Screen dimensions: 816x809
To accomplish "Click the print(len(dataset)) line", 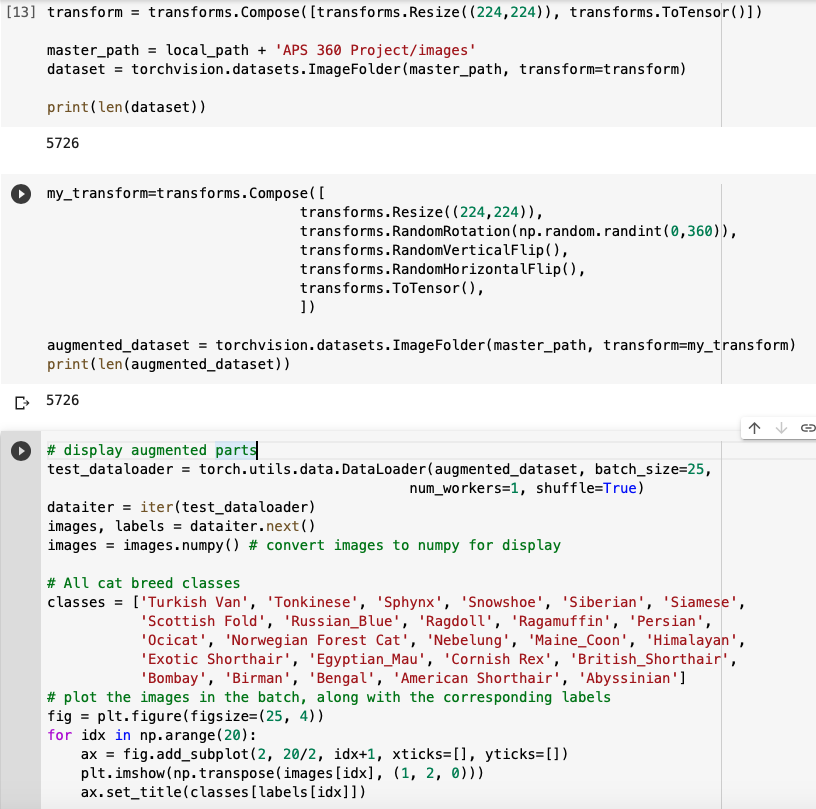I will tap(126, 107).
